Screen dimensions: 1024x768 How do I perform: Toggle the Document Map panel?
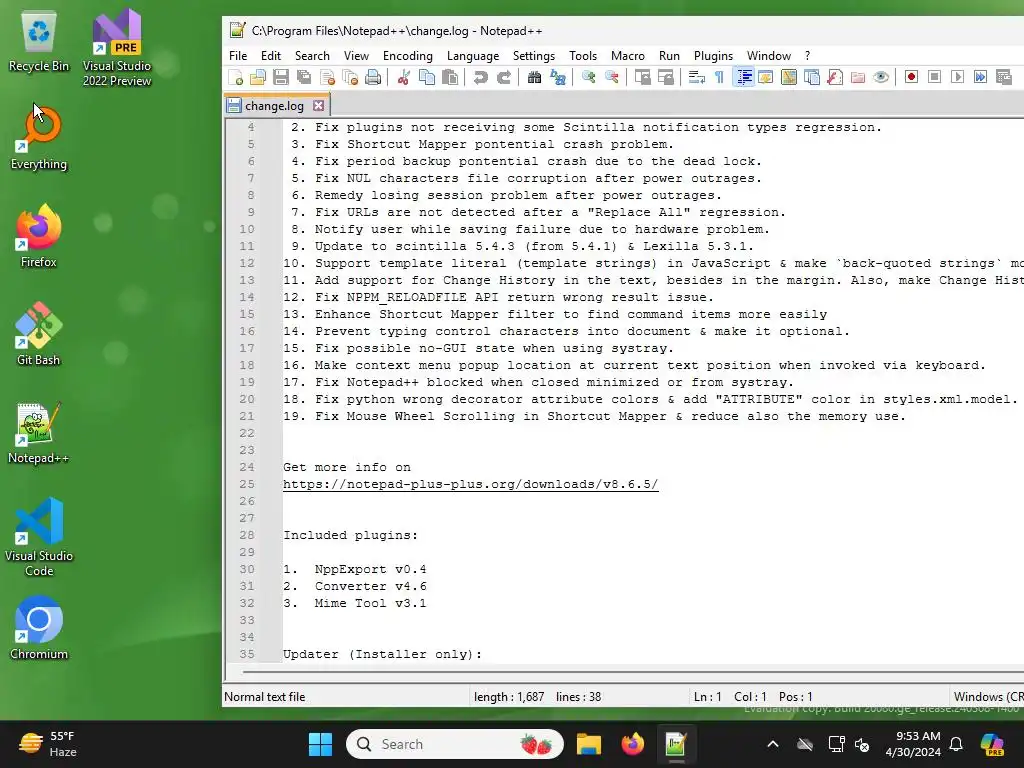pos(789,78)
